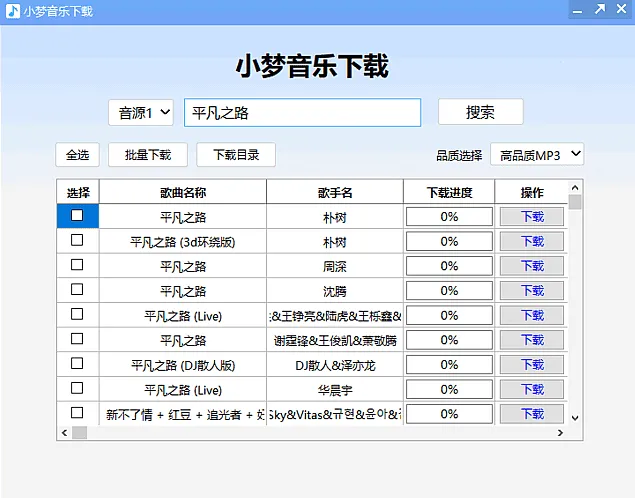Screen dimensions: 635x498
Task: Click the 搜索 button
Action: (480, 112)
